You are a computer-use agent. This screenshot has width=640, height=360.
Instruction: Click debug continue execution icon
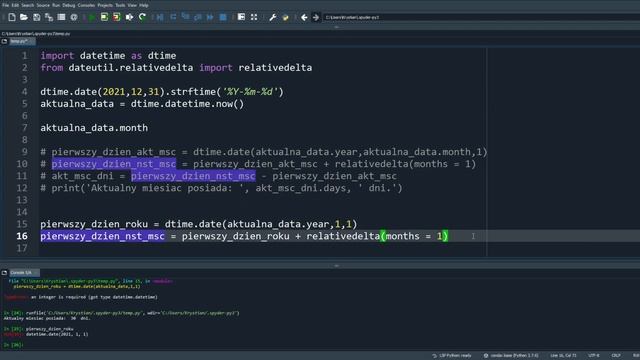pos(210,17)
